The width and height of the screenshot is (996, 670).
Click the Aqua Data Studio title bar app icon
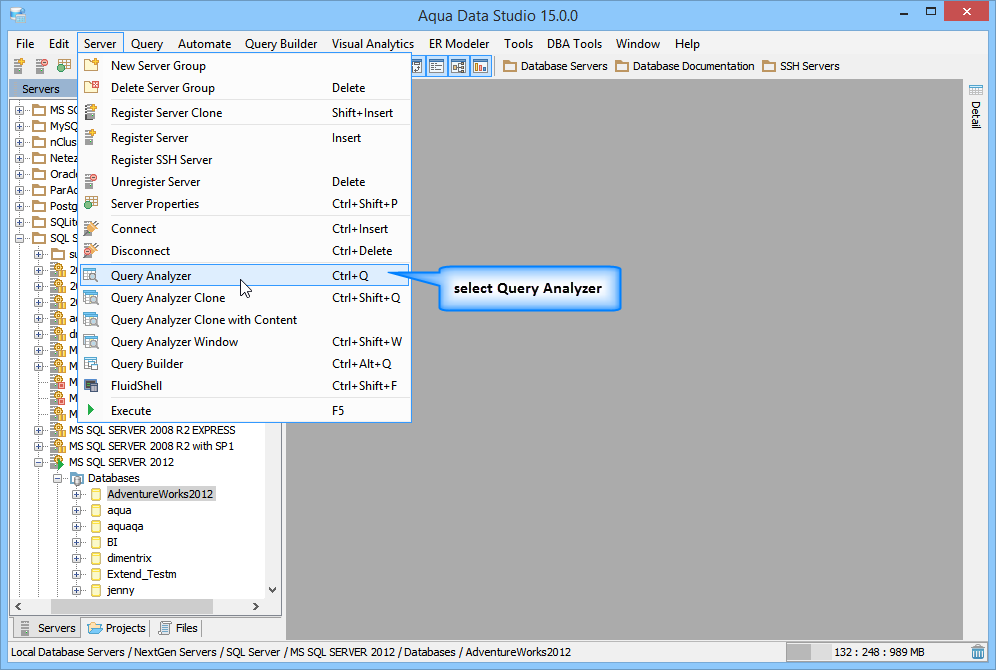18,15
